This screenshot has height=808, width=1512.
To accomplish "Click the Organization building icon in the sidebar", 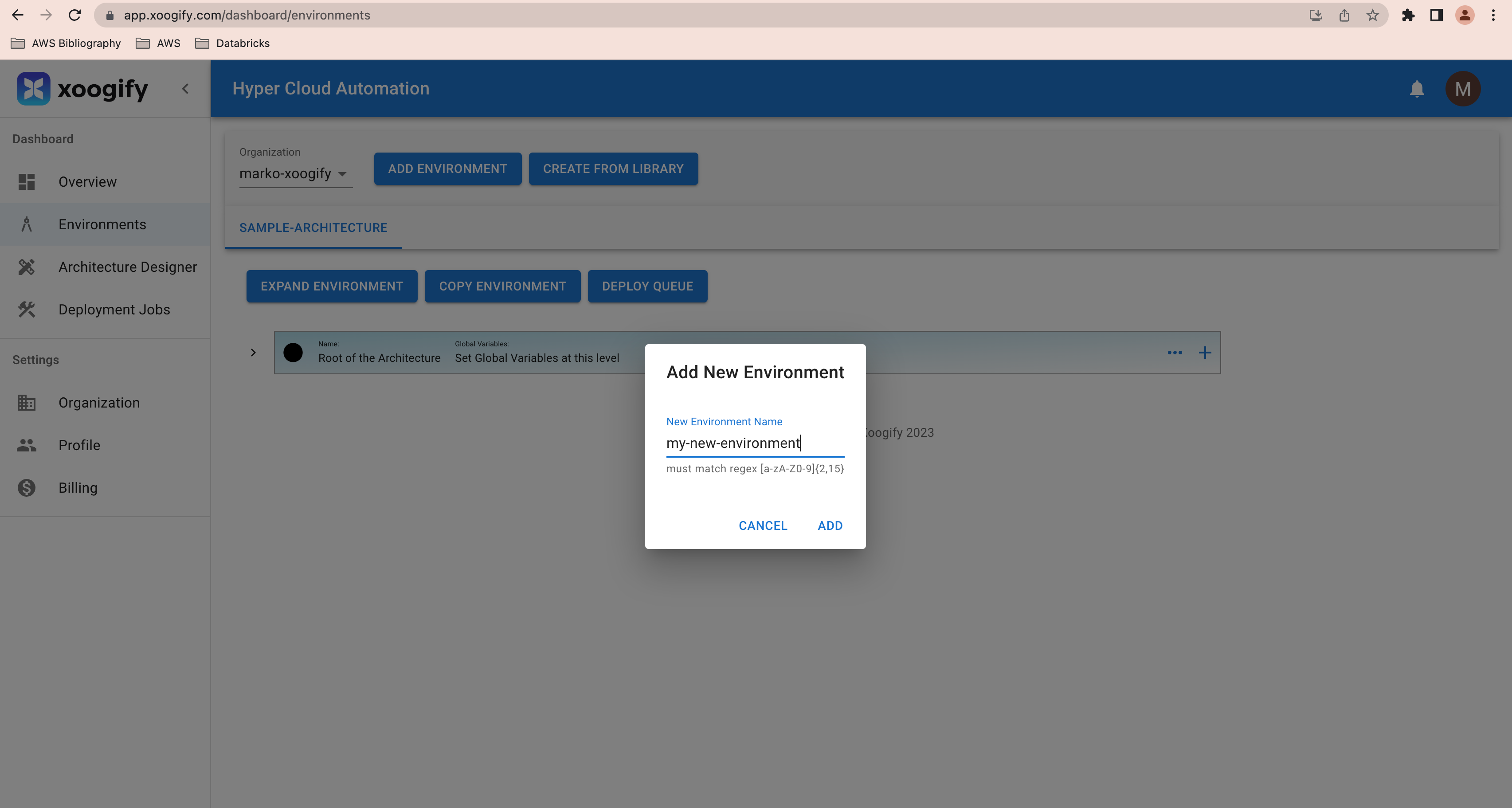I will click(x=27, y=403).
